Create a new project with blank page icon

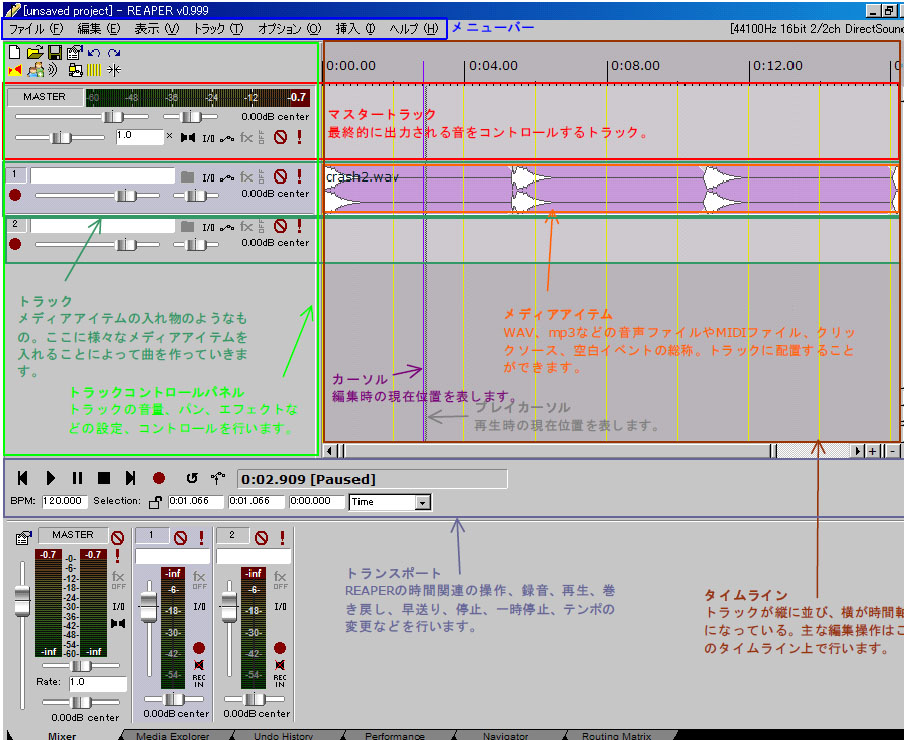14,52
